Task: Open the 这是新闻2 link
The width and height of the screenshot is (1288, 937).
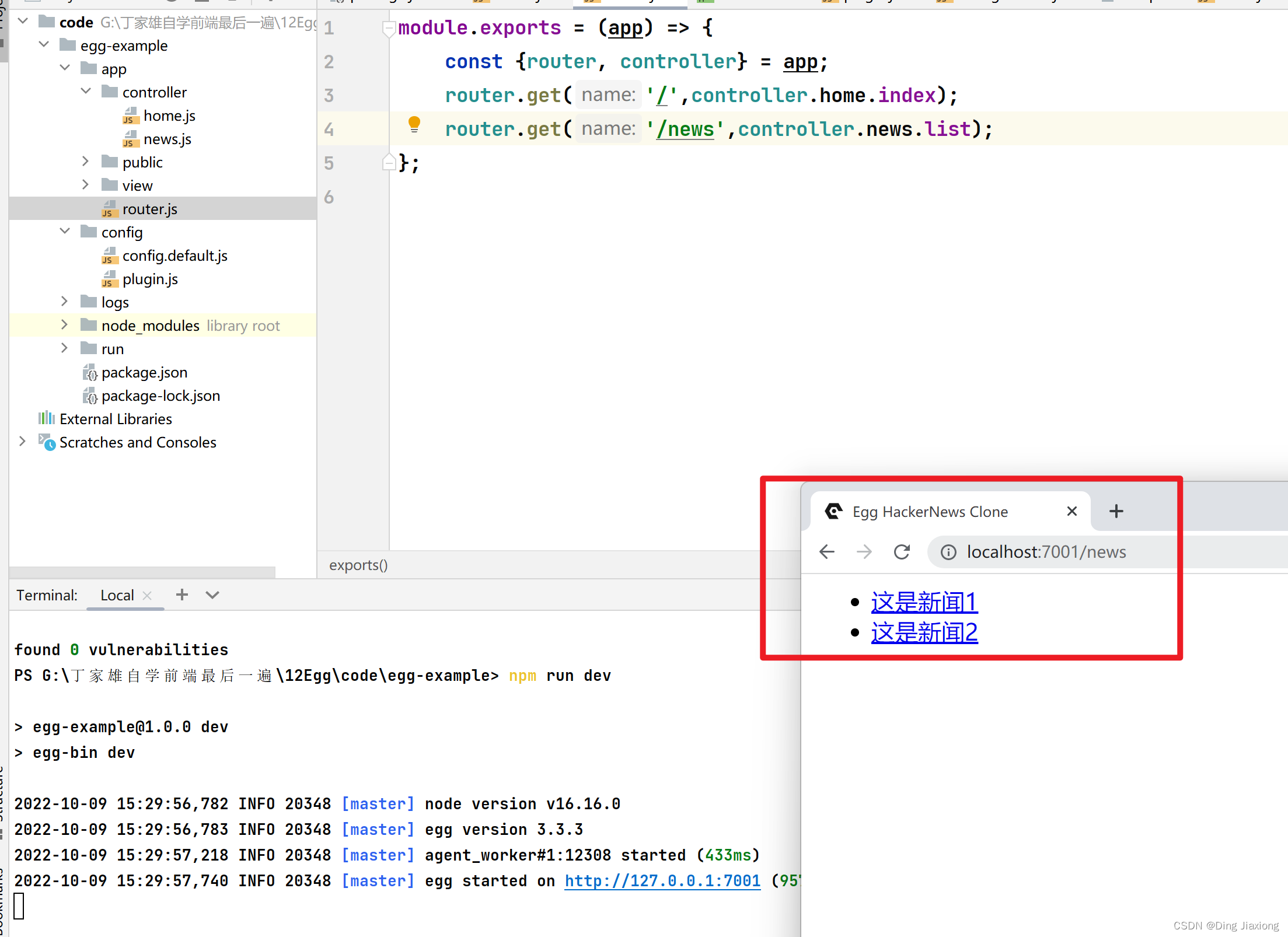Action: coord(924,632)
